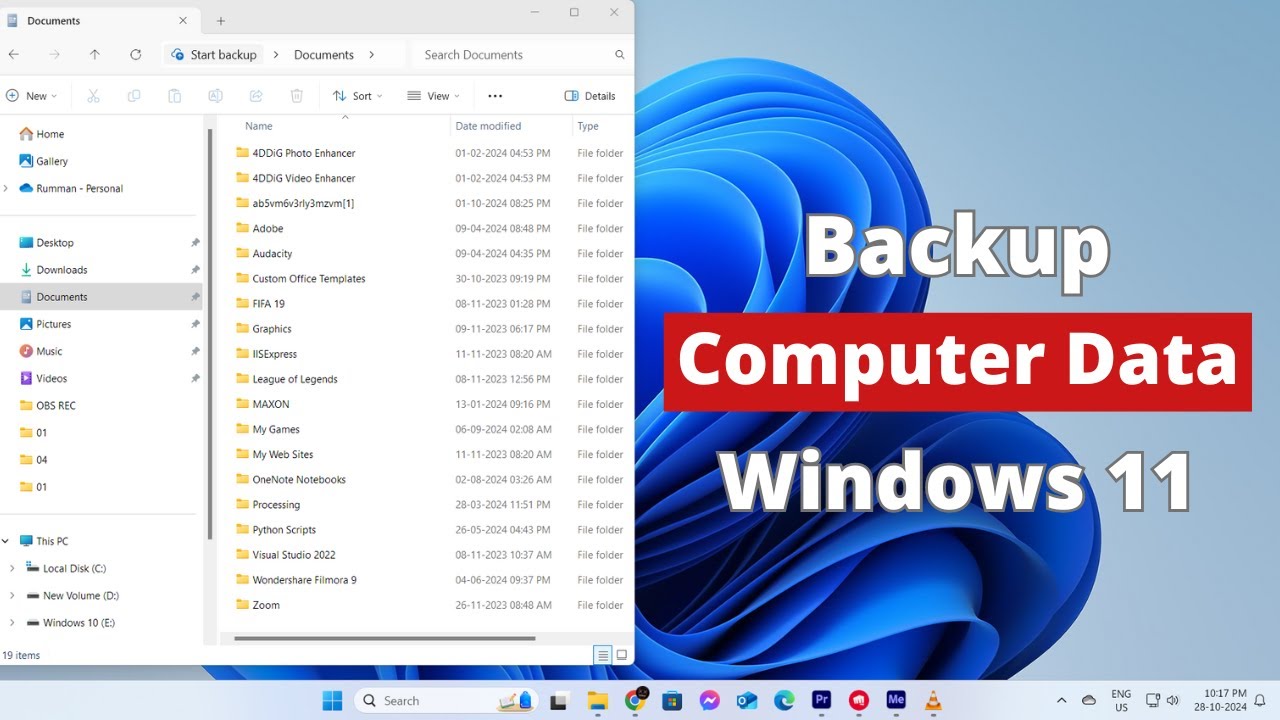
Task: Click the search magnifier icon in Explorer
Action: [x=620, y=55]
